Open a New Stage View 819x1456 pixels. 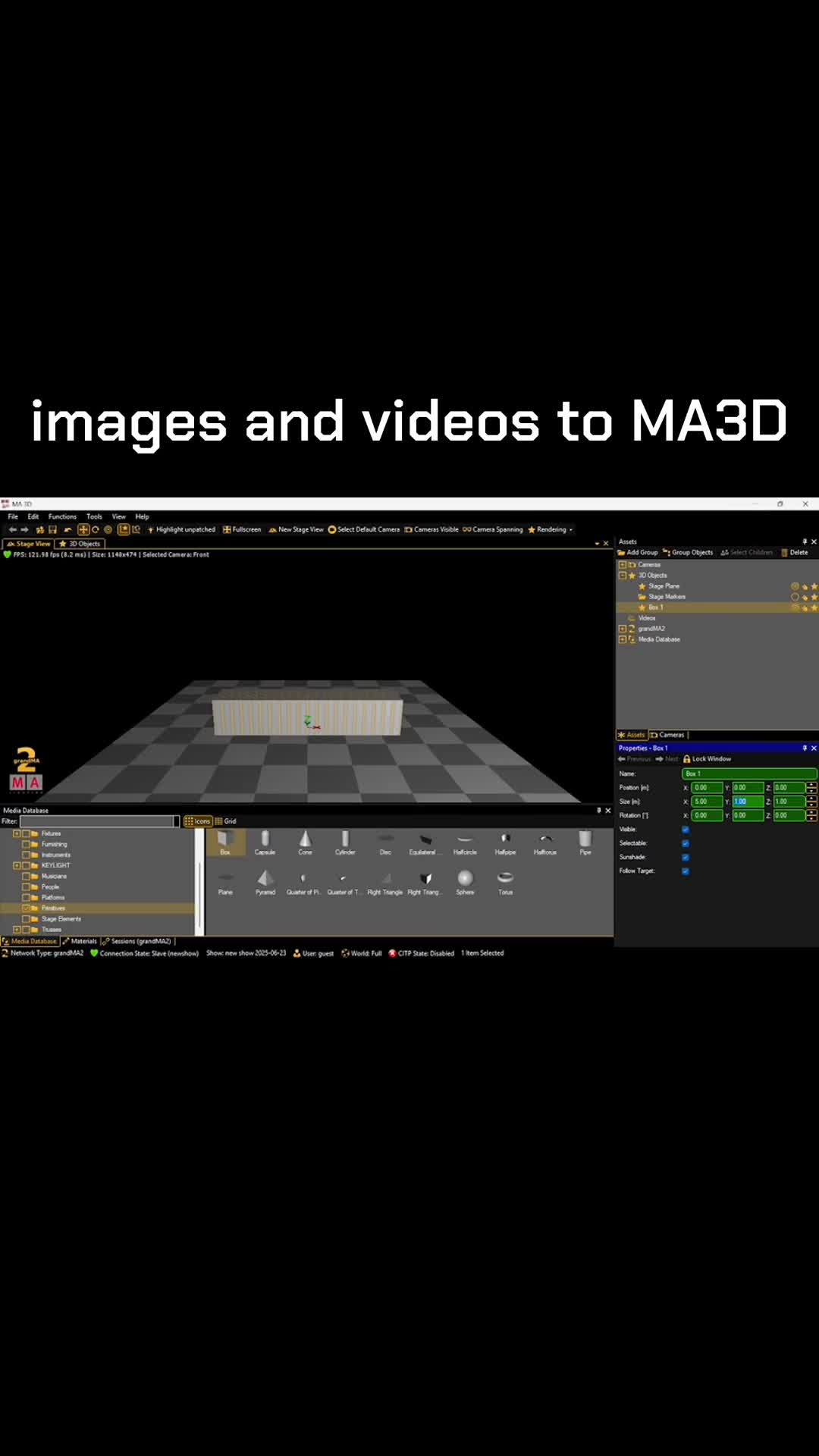296,529
